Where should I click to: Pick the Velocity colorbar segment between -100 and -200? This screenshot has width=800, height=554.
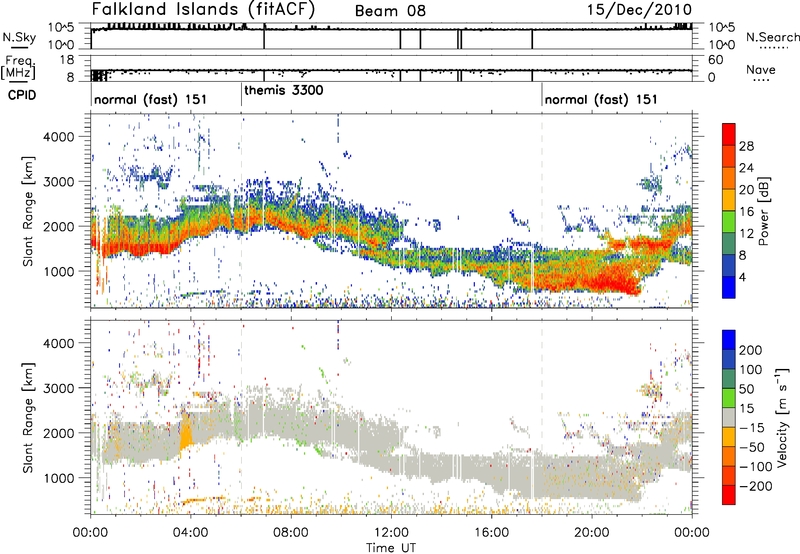pos(729,475)
